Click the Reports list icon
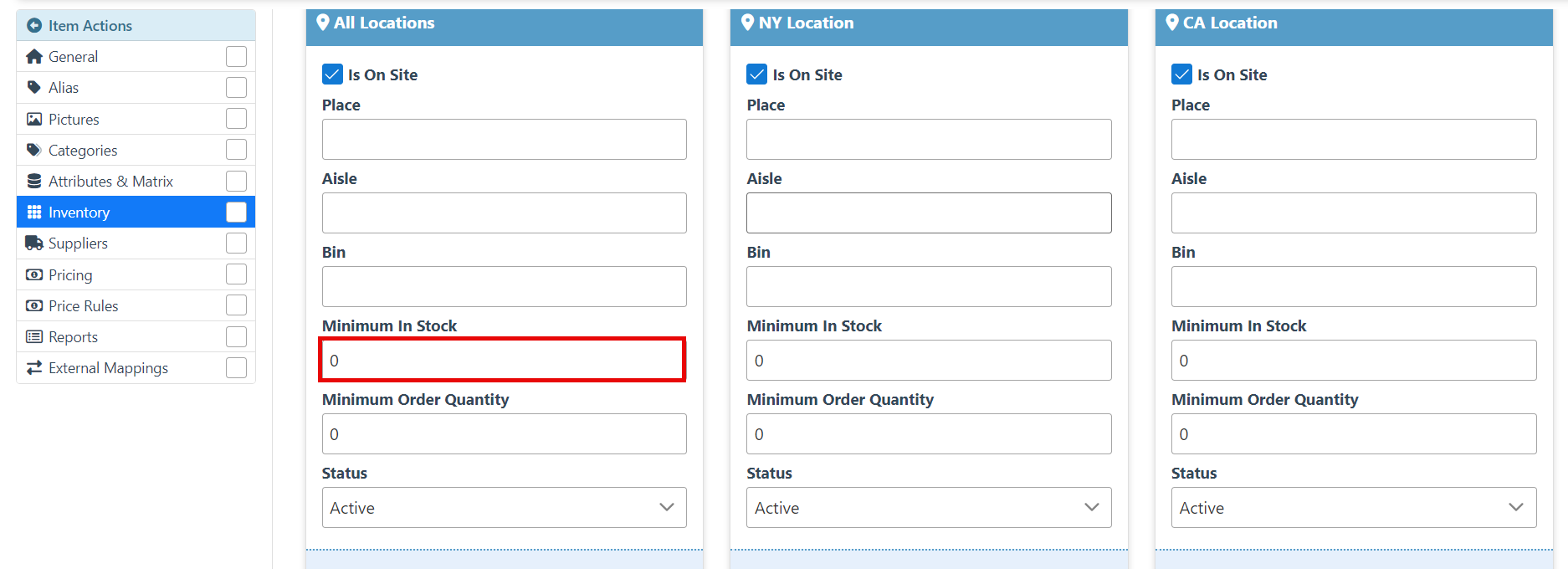The height and width of the screenshot is (579, 1568). [34, 337]
